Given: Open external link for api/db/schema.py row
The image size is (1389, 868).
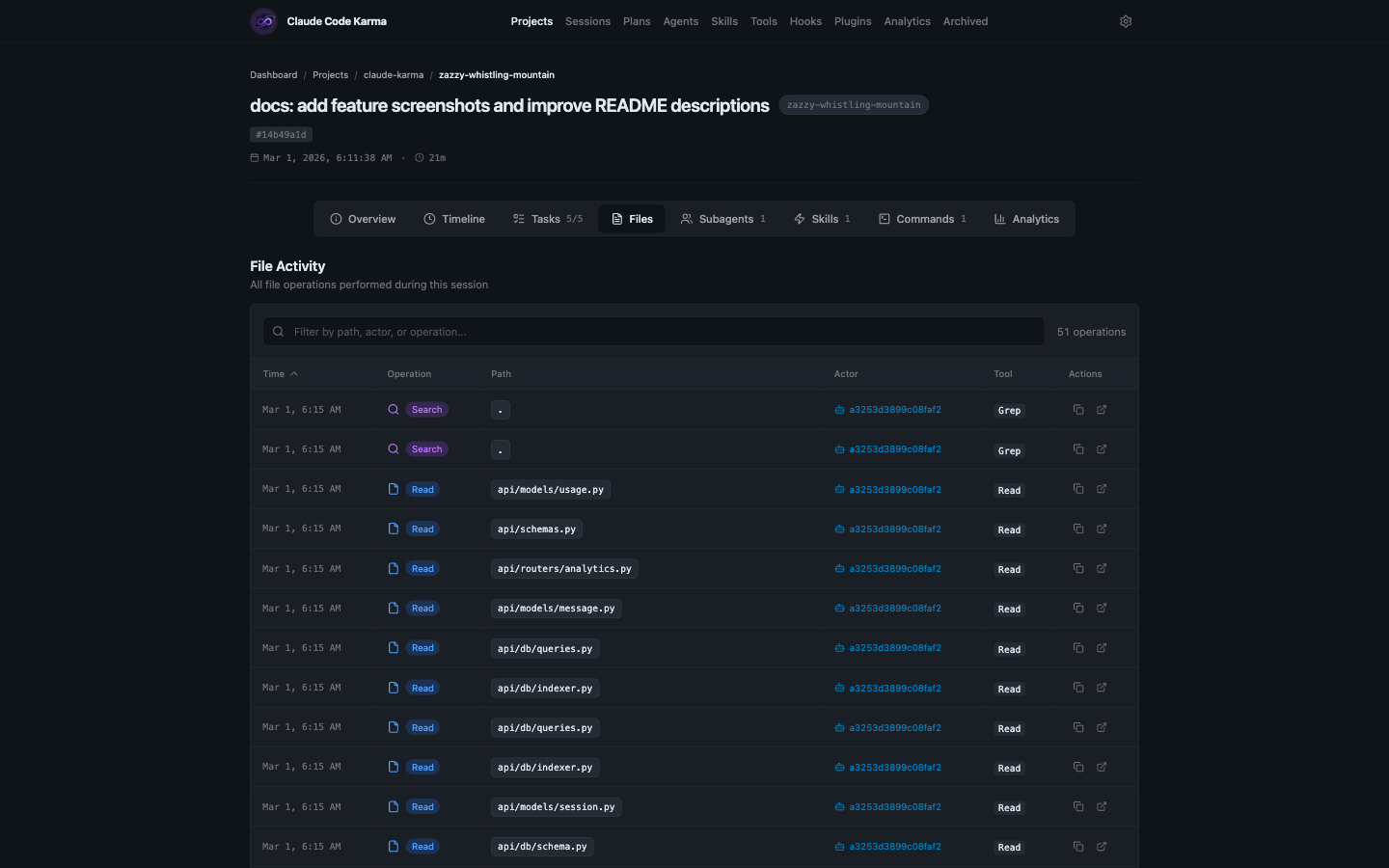Looking at the screenshot, I should coord(1102,846).
